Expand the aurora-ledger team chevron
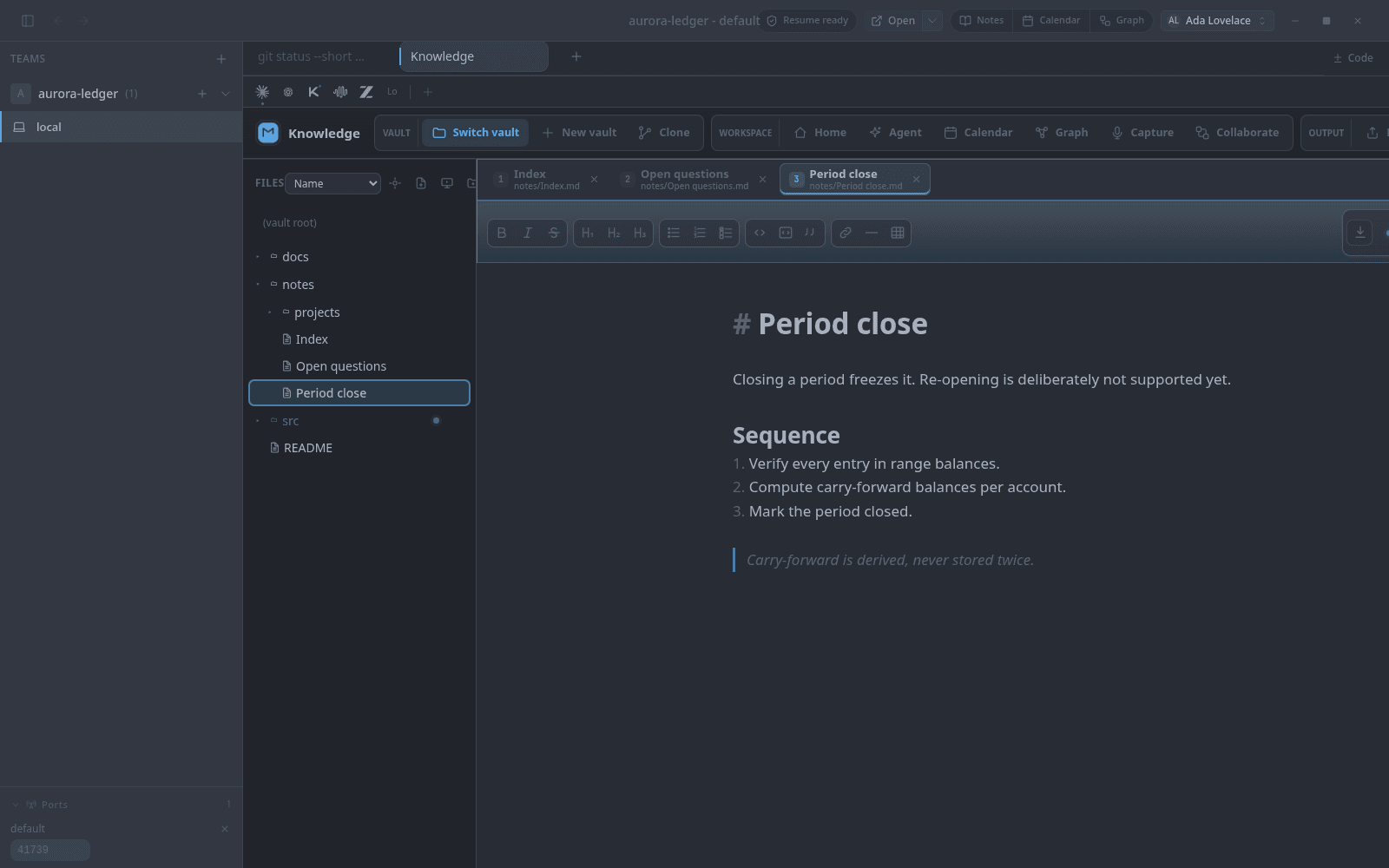1389x868 pixels. (226, 94)
